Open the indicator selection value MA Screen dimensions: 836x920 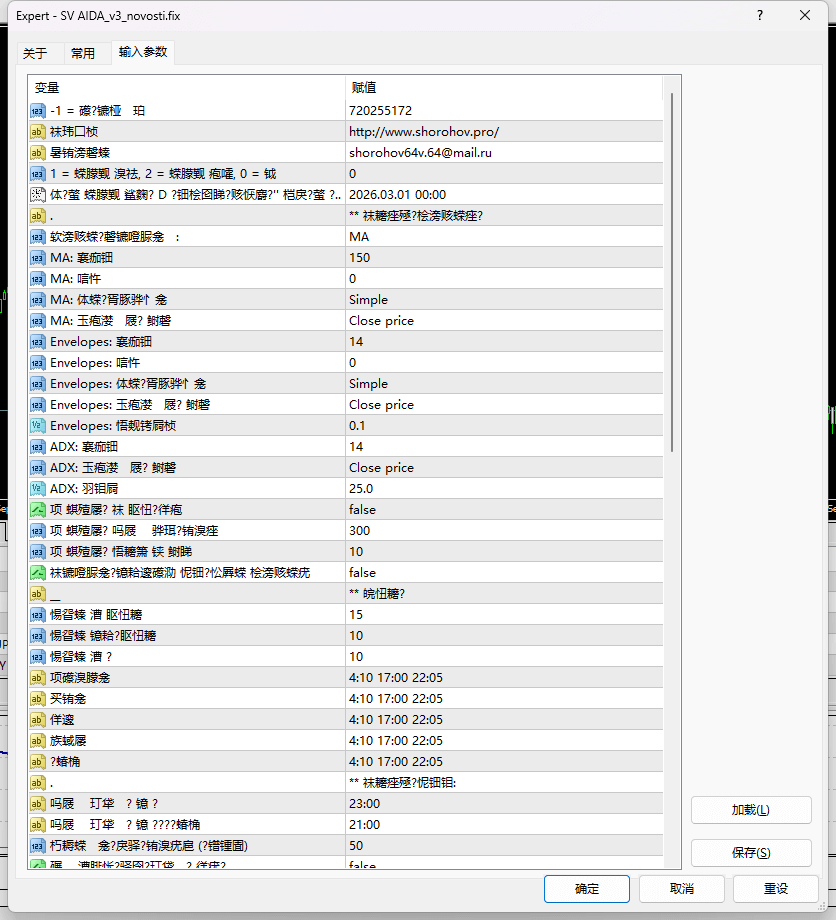(505, 237)
